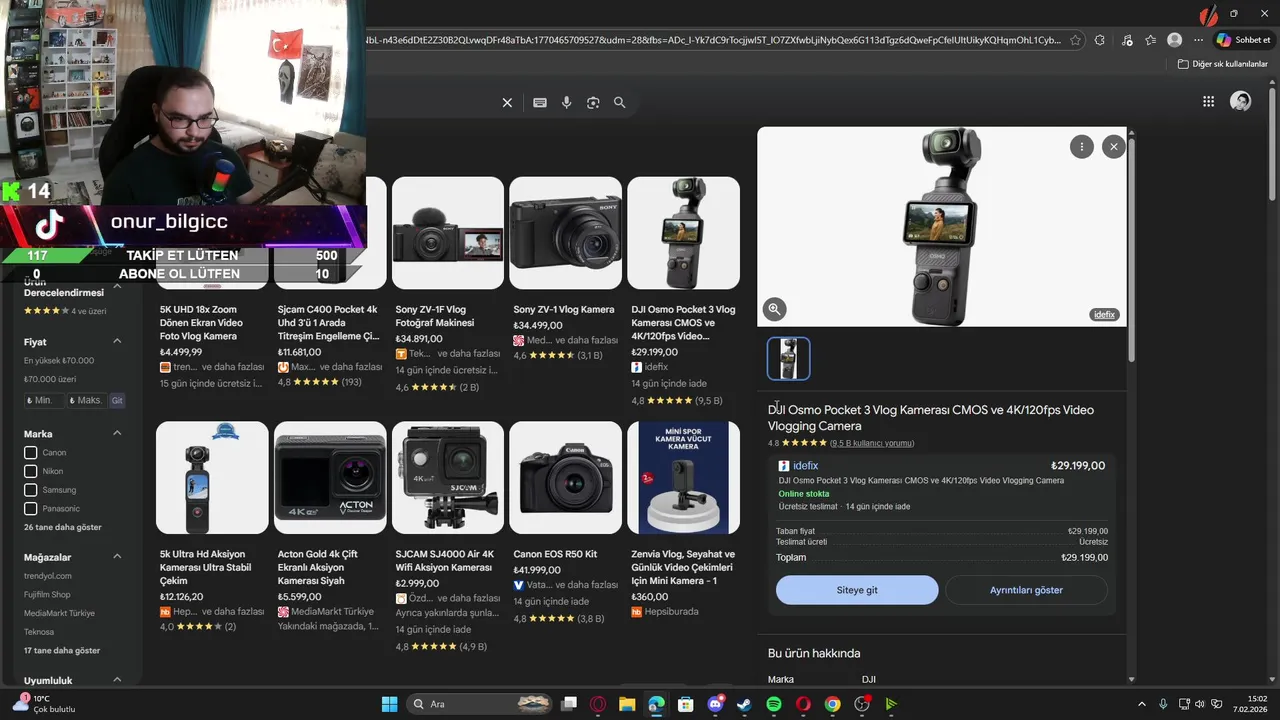Click the magnifier search submit icon
The width and height of the screenshot is (1280, 720).
(x=620, y=103)
